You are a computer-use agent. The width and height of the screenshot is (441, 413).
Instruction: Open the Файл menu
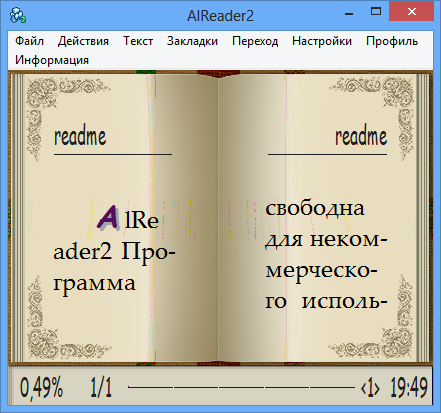pos(29,41)
